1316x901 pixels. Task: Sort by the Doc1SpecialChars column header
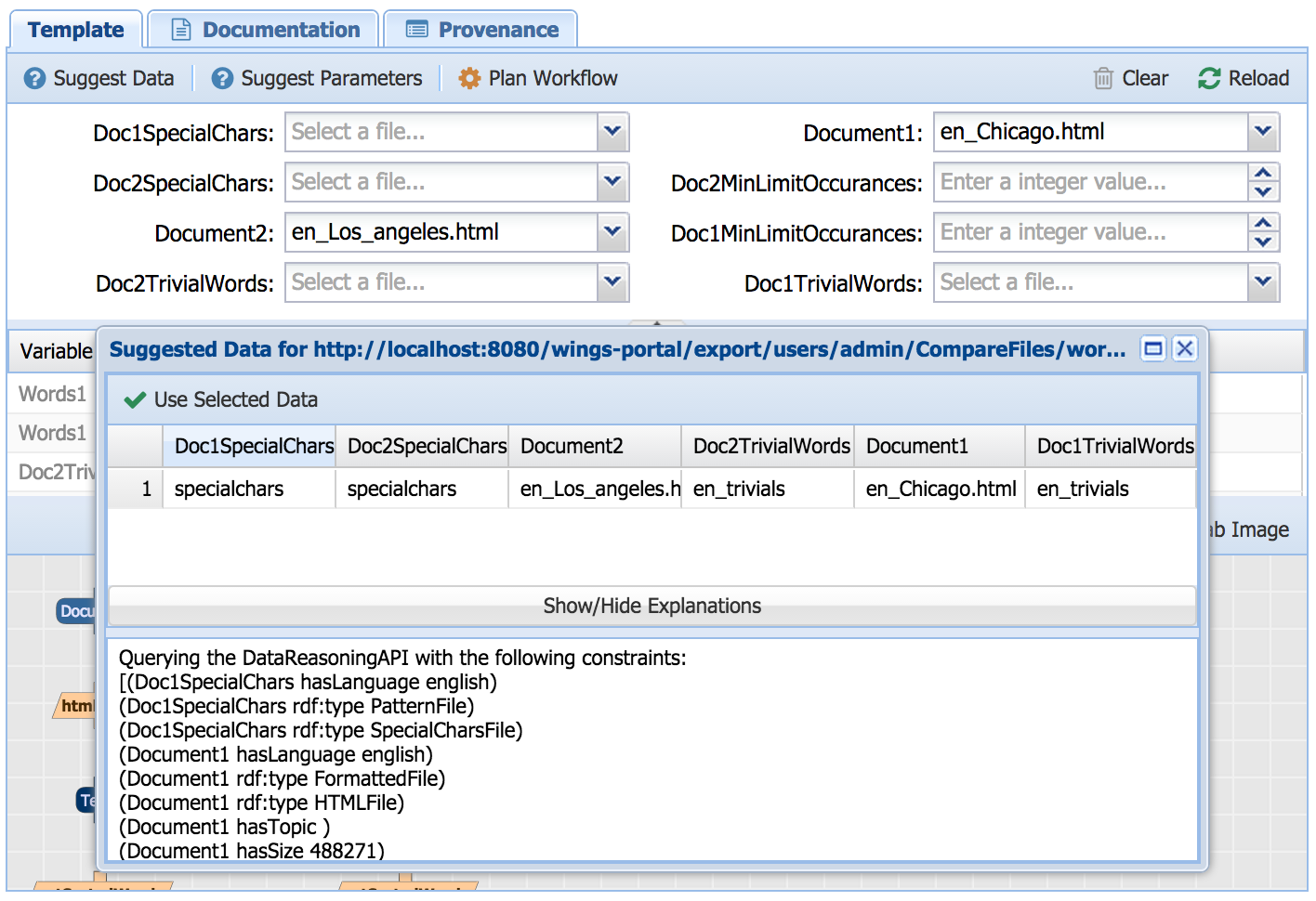click(x=253, y=447)
